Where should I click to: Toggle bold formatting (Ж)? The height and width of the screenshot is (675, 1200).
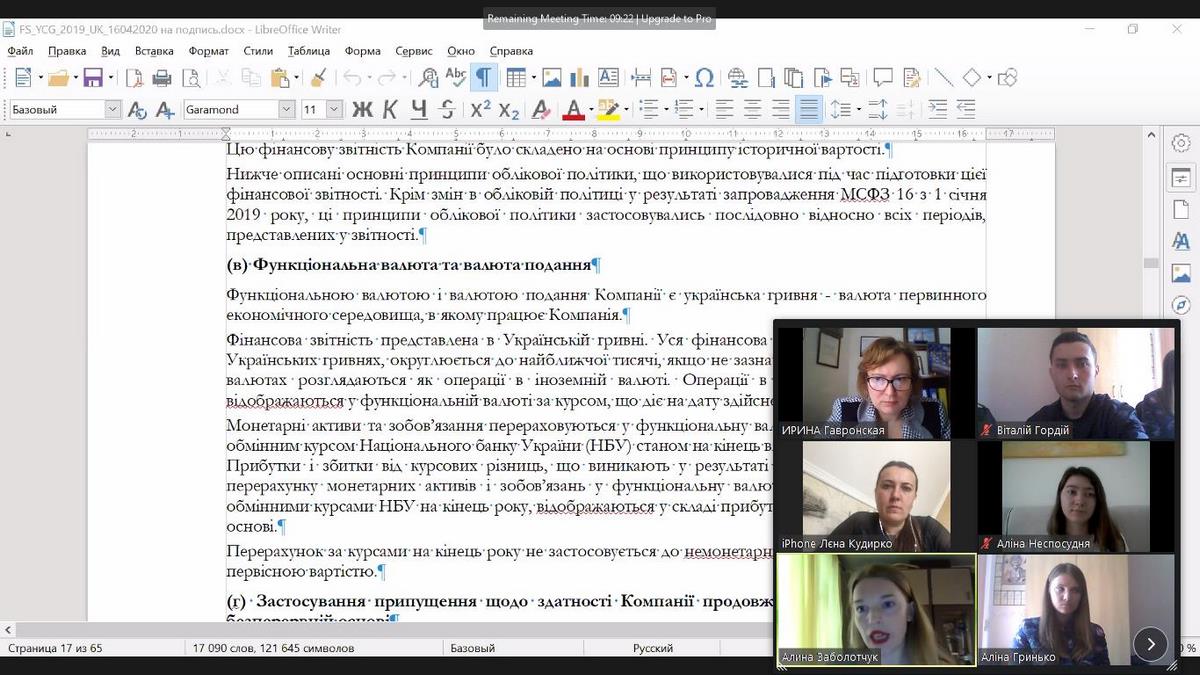click(x=362, y=109)
